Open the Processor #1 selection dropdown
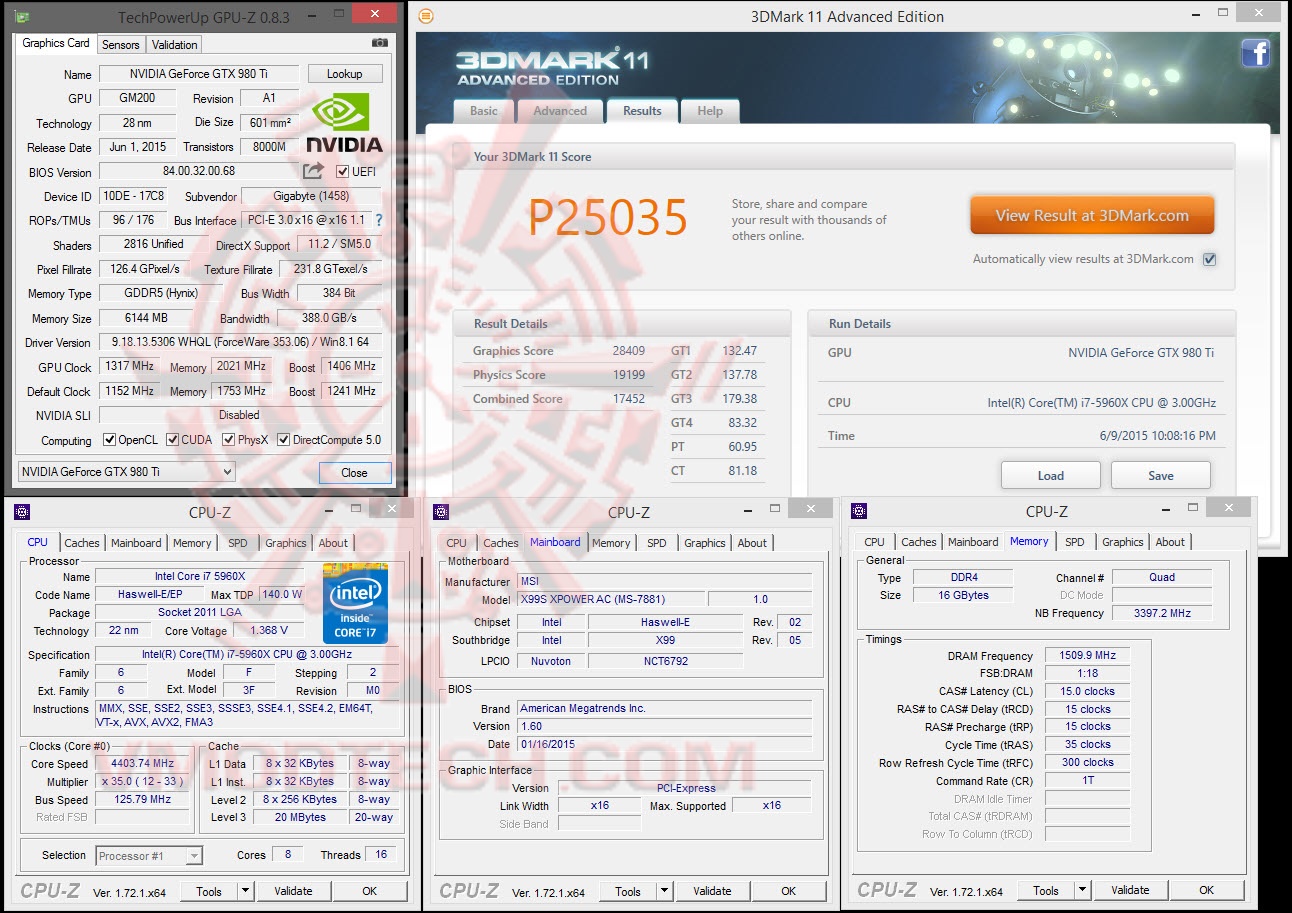 [150, 855]
